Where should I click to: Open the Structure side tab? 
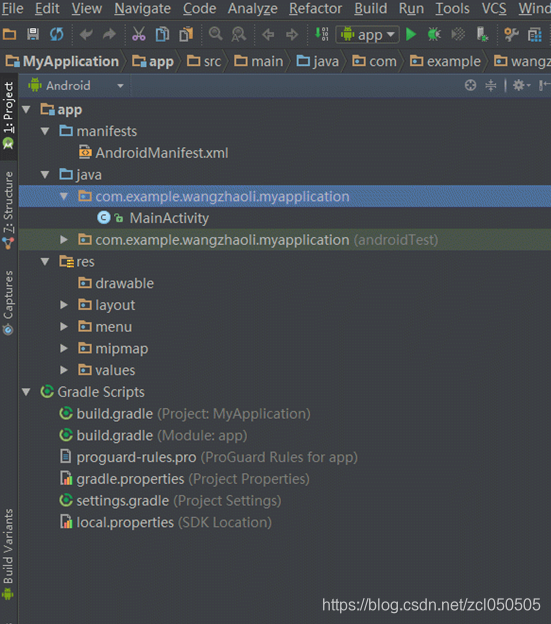(x=8, y=210)
